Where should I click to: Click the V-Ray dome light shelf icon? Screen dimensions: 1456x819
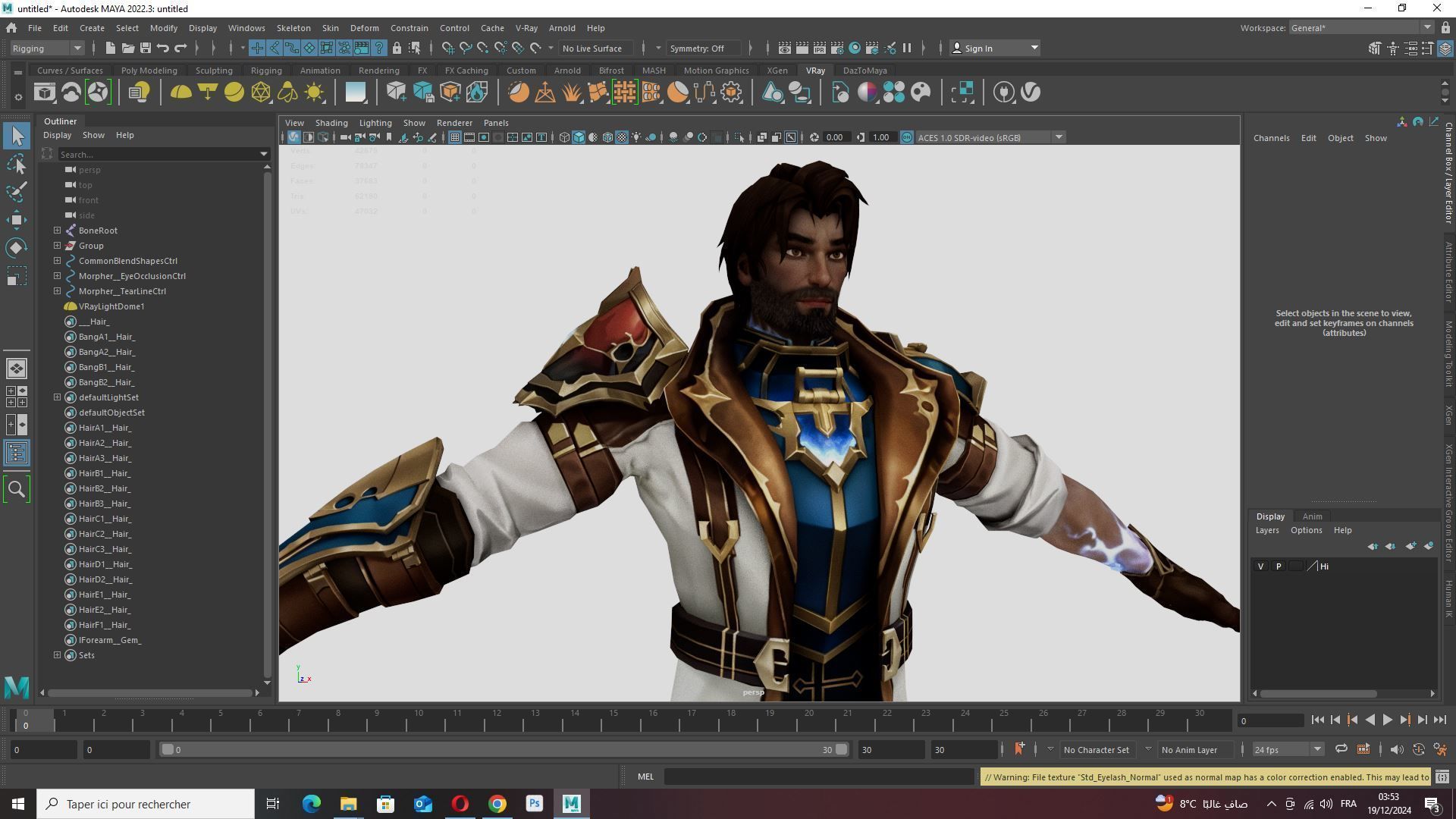180,93
